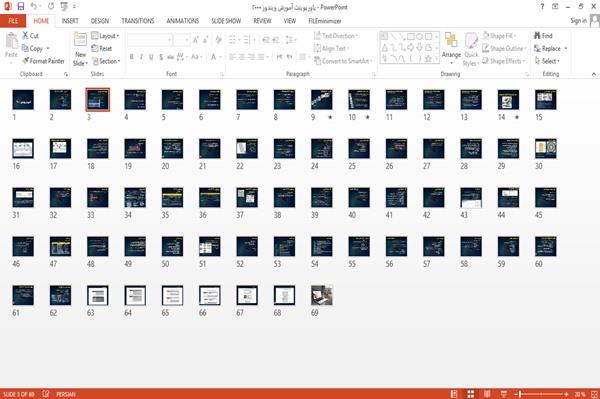Click the Align Text button
This screenshot has height=399, width=600.
pyautogui.click(x=331, y=49)
